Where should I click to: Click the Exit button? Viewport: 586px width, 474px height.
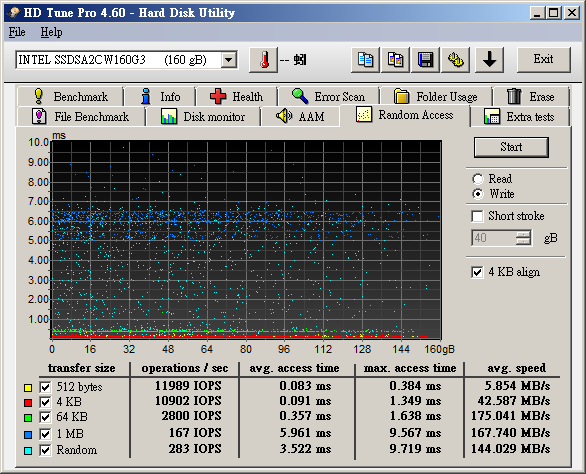pyautogui.click(x=543, y=59)
